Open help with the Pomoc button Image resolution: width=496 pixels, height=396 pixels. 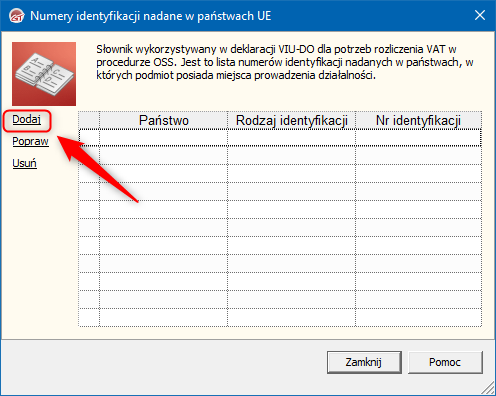pos(445,362)
